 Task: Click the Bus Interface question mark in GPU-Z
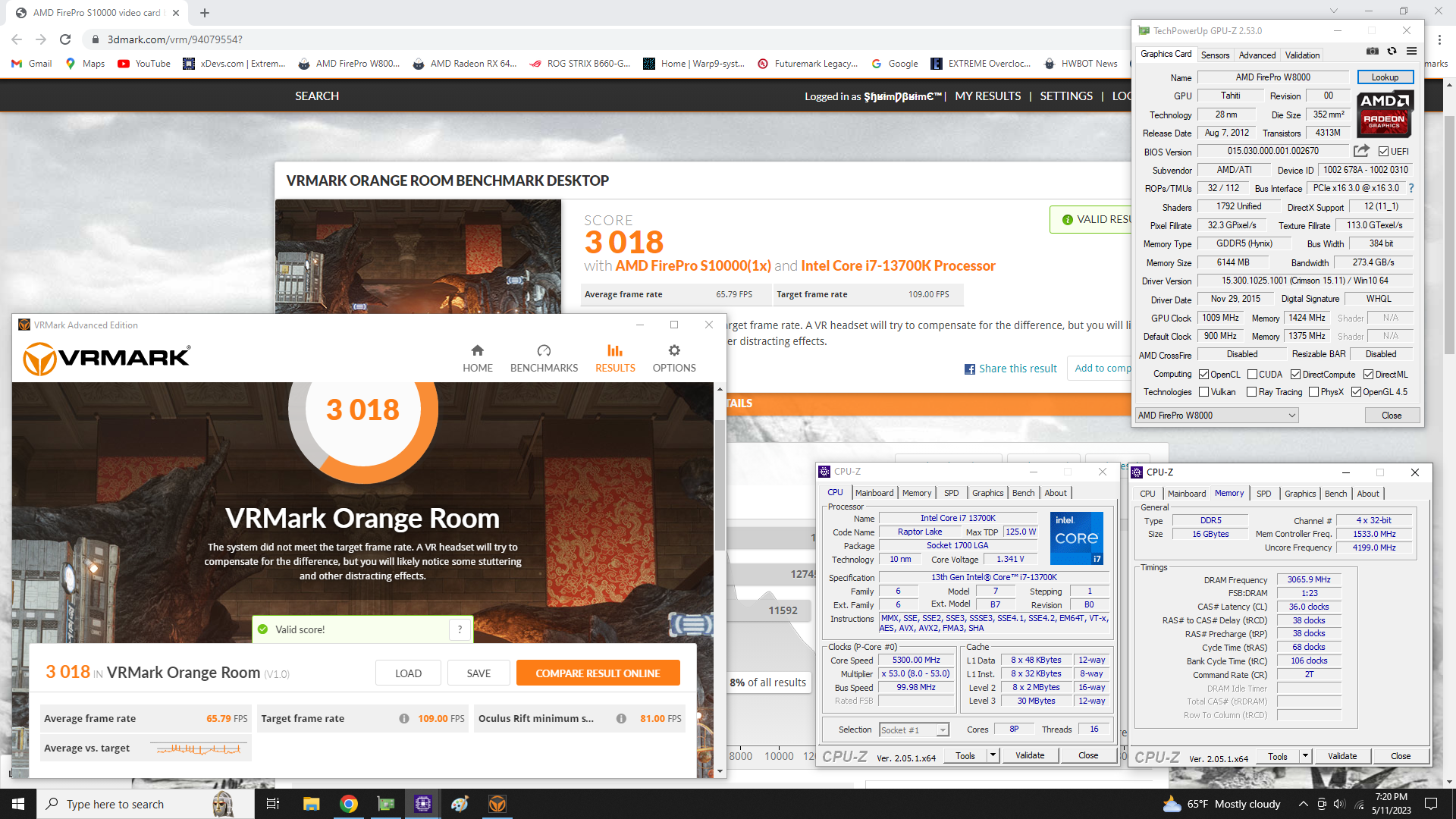(x=1411, y=188)
